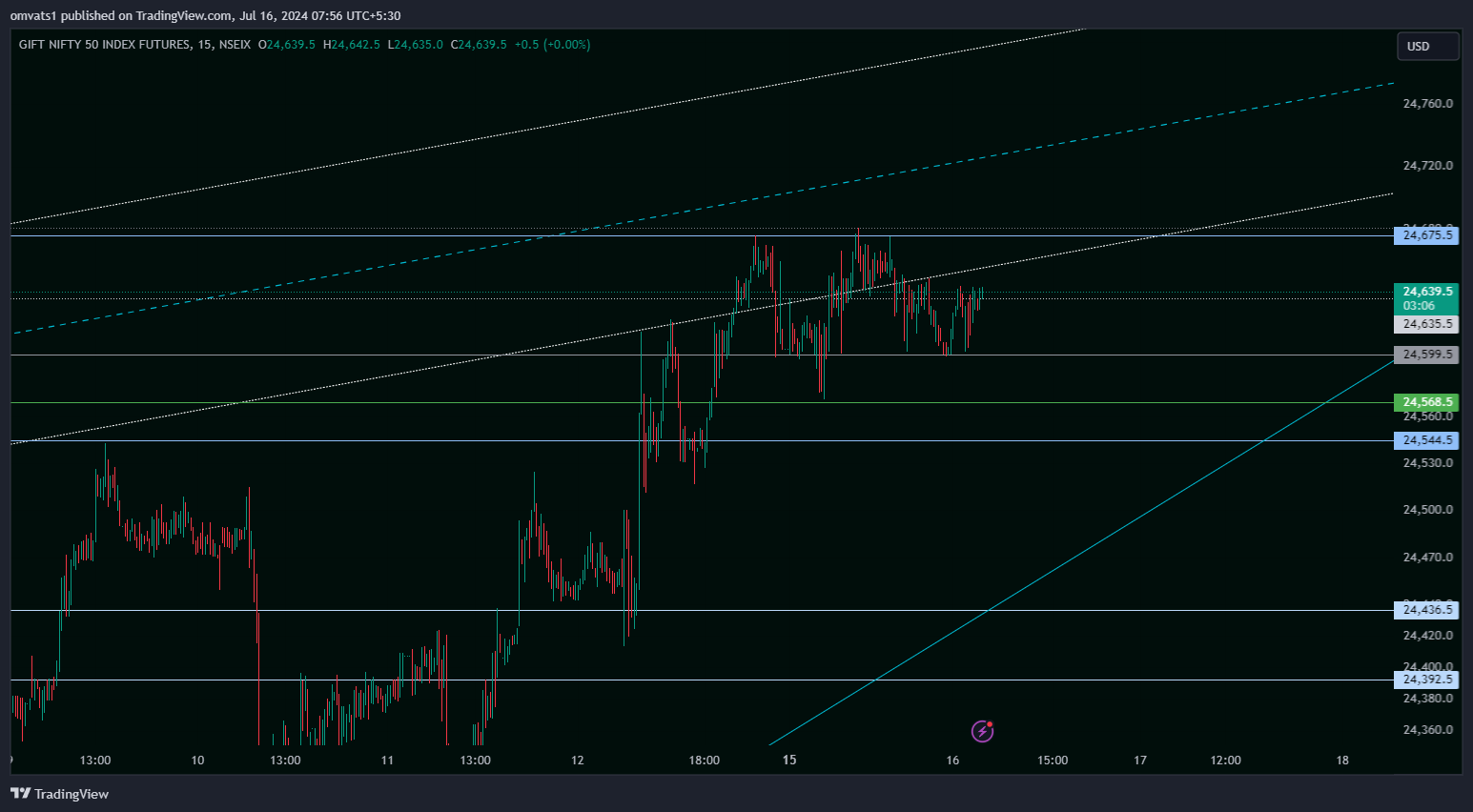Click date 15 on time axis
Screen dimensions: 1473x812
click(789, 761)
